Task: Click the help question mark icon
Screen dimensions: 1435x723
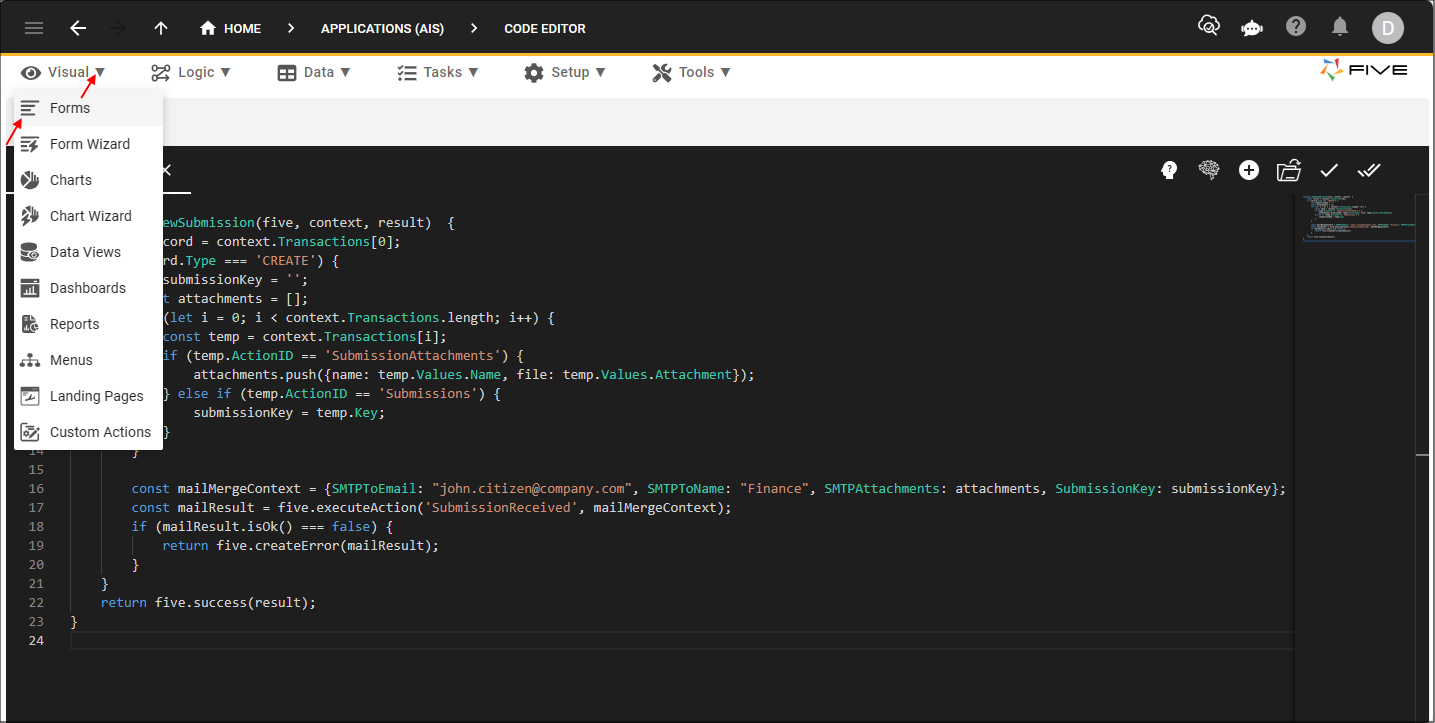Action: (1296, 27)
